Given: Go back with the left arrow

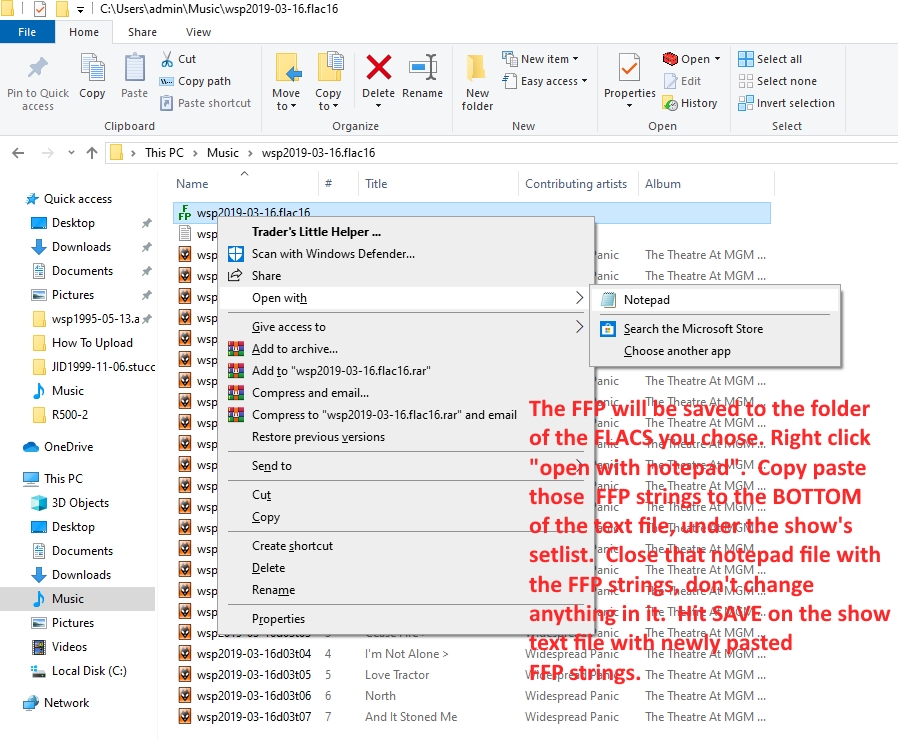Looking at the screenshot, I should tap(18, 153).
